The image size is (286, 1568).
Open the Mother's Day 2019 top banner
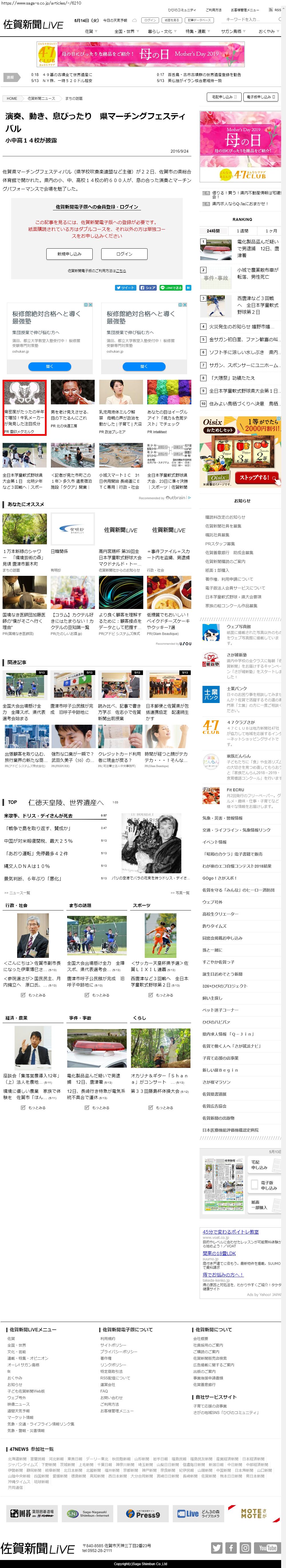click(141, 54)
